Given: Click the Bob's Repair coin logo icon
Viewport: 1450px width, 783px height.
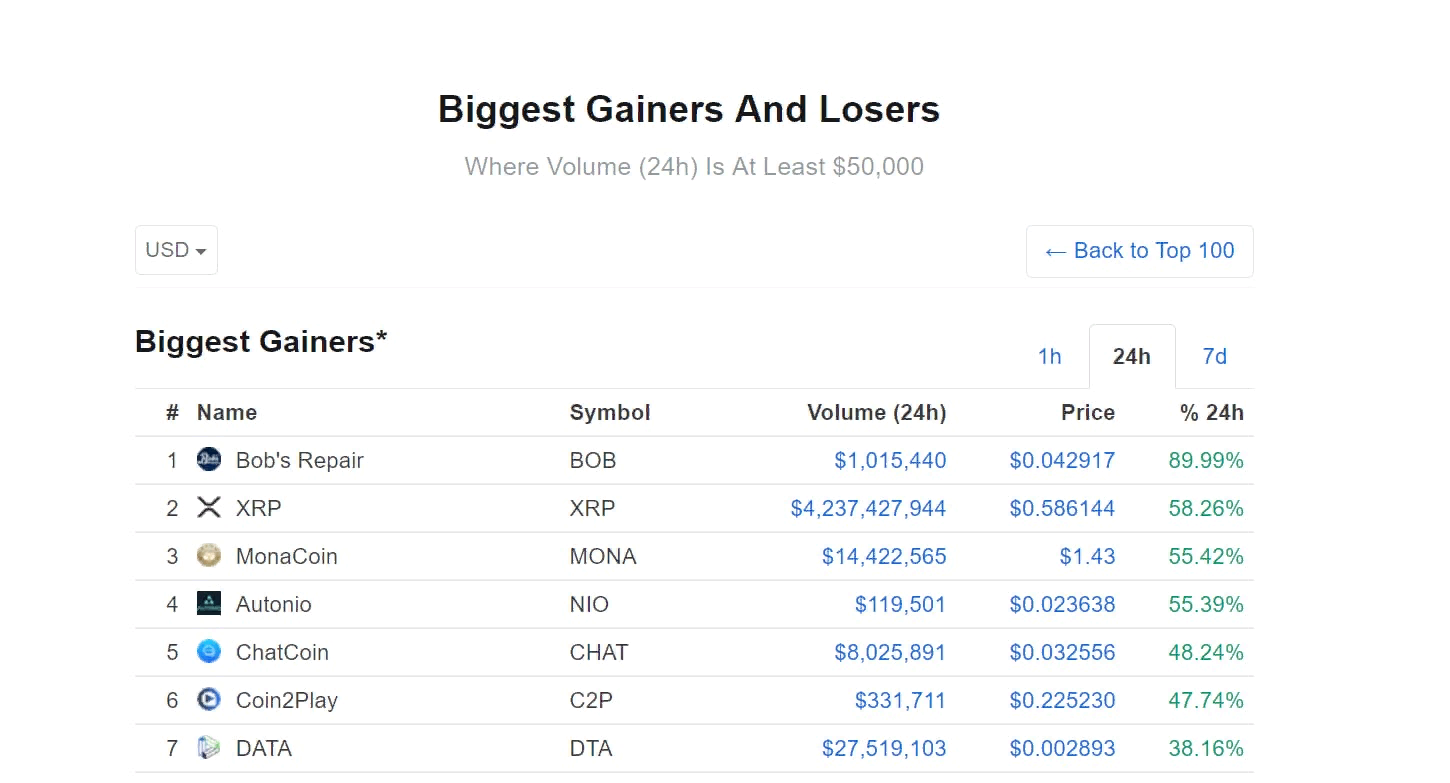Looking at the screenshot, I should [x=209, y=460].
